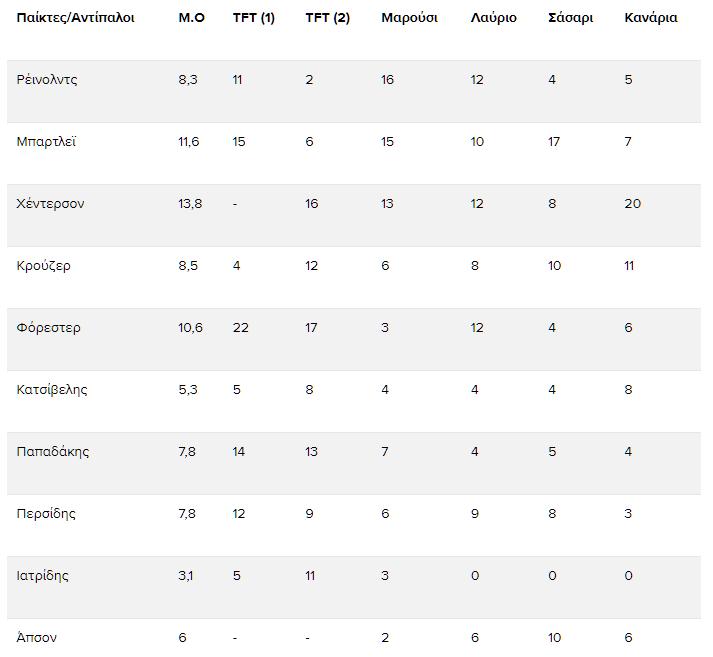Click the Παίκτες/Αντίπαλοι column header
The image size is (713, 657).
75,18
